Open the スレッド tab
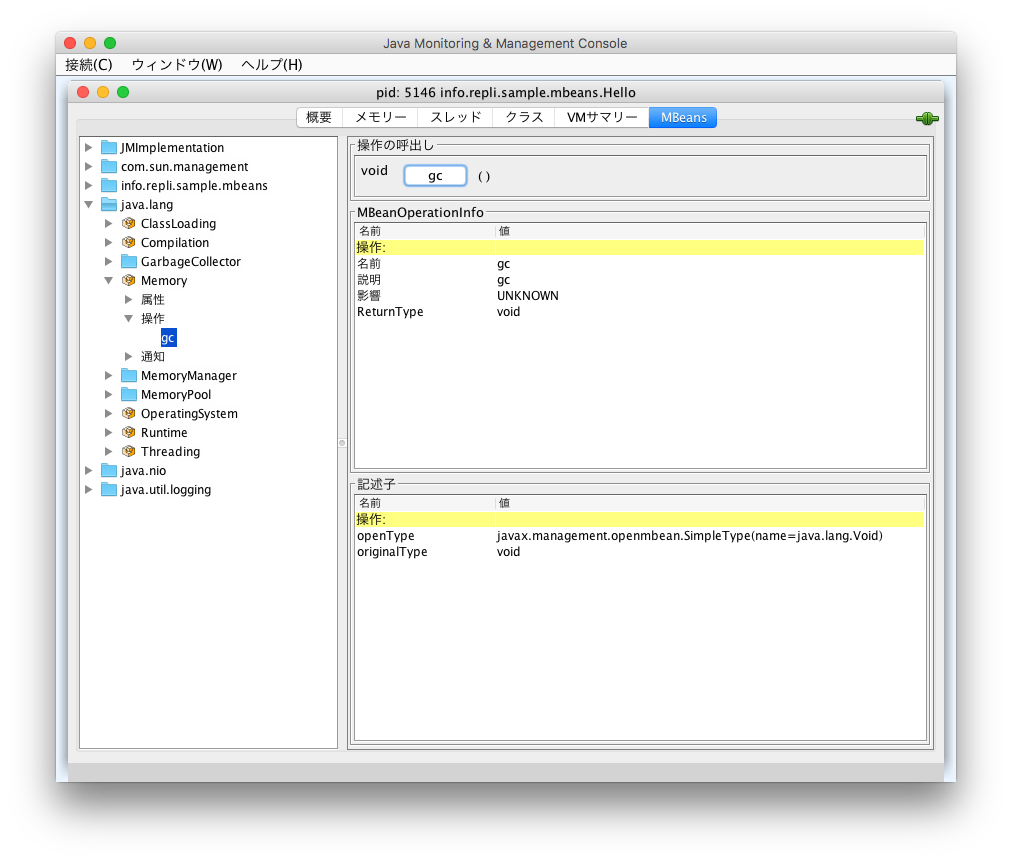The width and height of the screenshot is (1012, 862). [455, 117]
